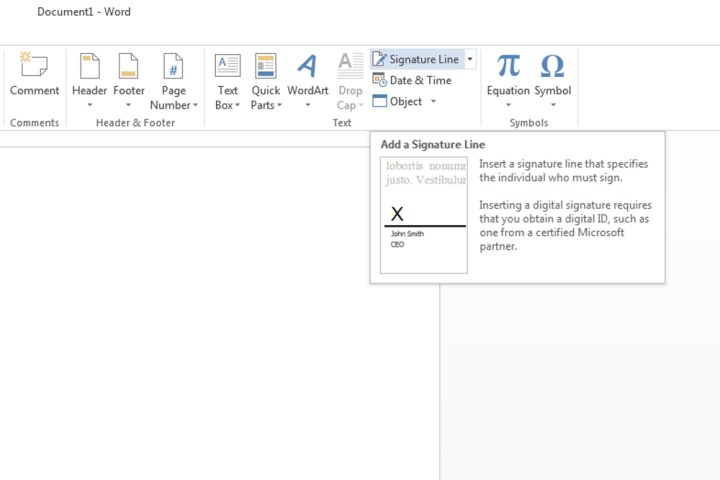Expand the Footer dropdown arrow
The width and height of the screenshot is (720, 480).
click(x=129, y=105)
